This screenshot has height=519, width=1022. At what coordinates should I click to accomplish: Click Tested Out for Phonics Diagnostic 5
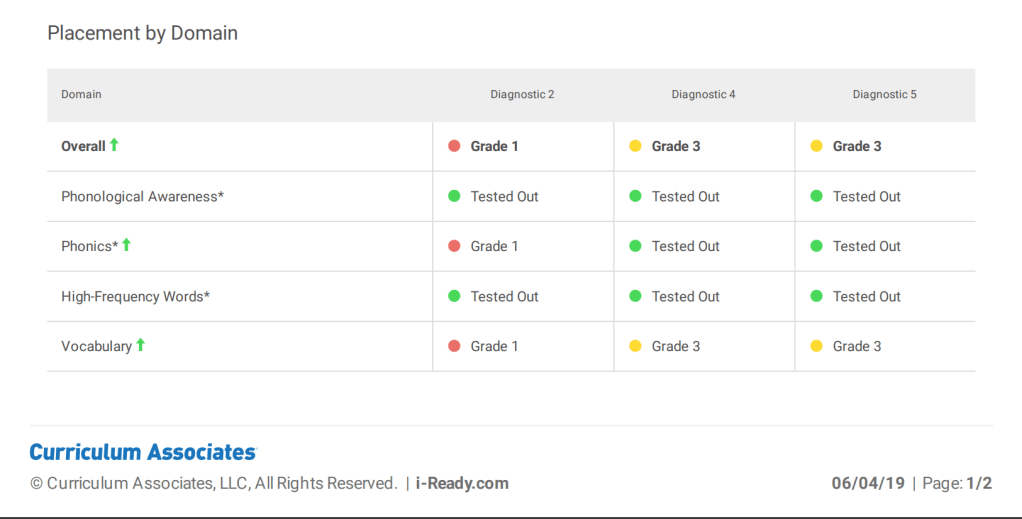point(866,246)
